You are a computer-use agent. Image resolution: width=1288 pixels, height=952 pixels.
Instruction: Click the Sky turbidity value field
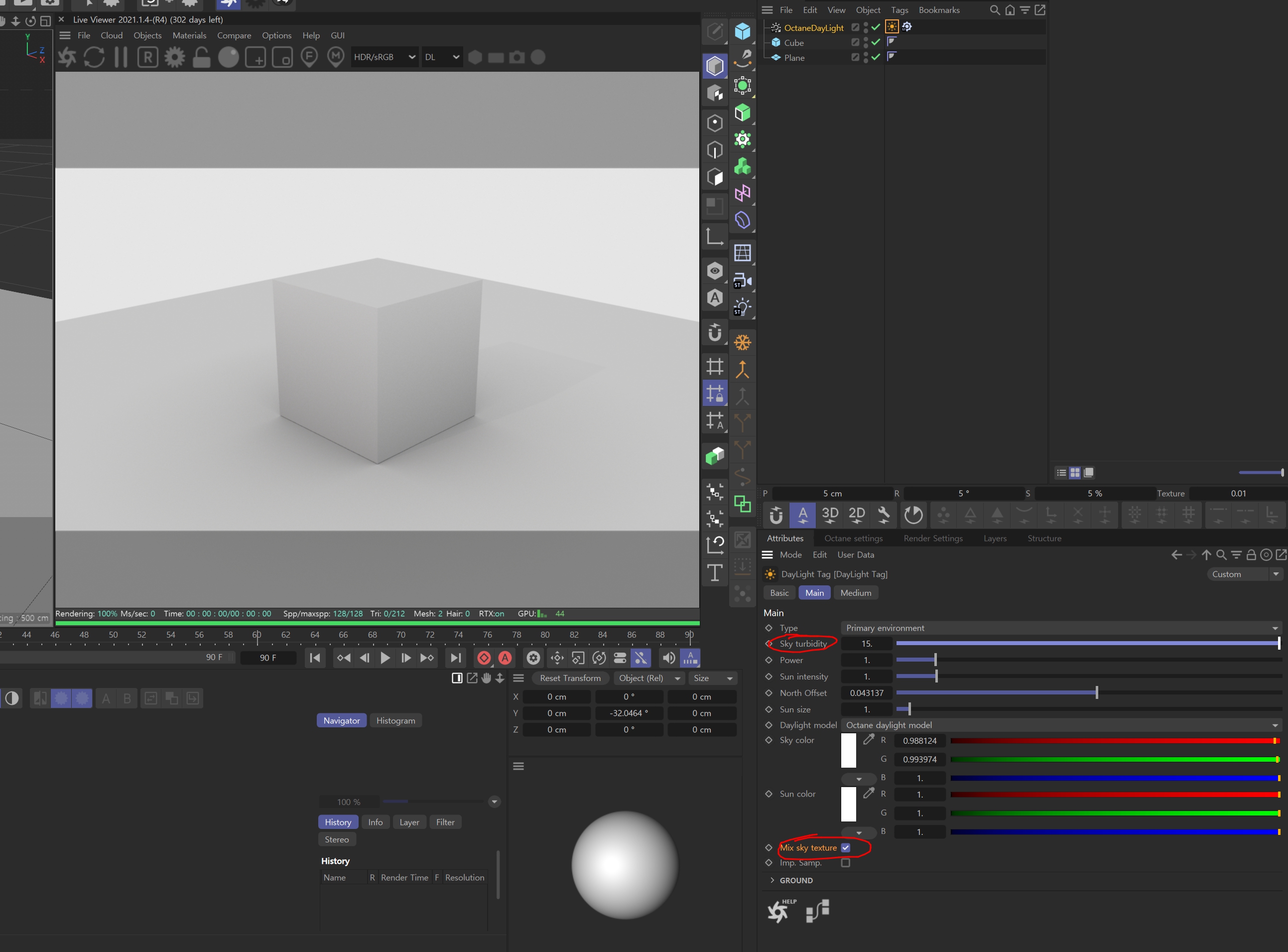[866, 644]
